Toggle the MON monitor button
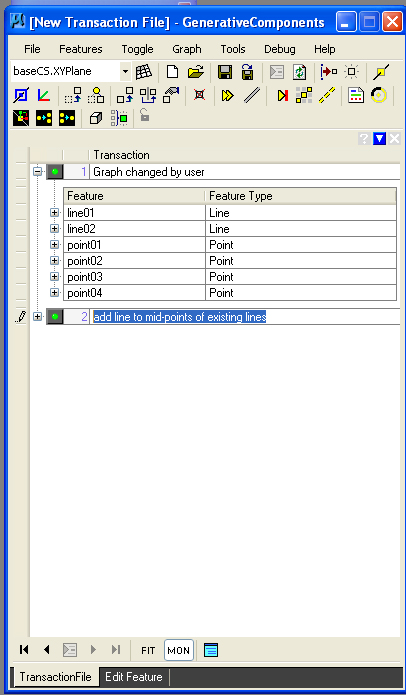 [x=179, y=650]
